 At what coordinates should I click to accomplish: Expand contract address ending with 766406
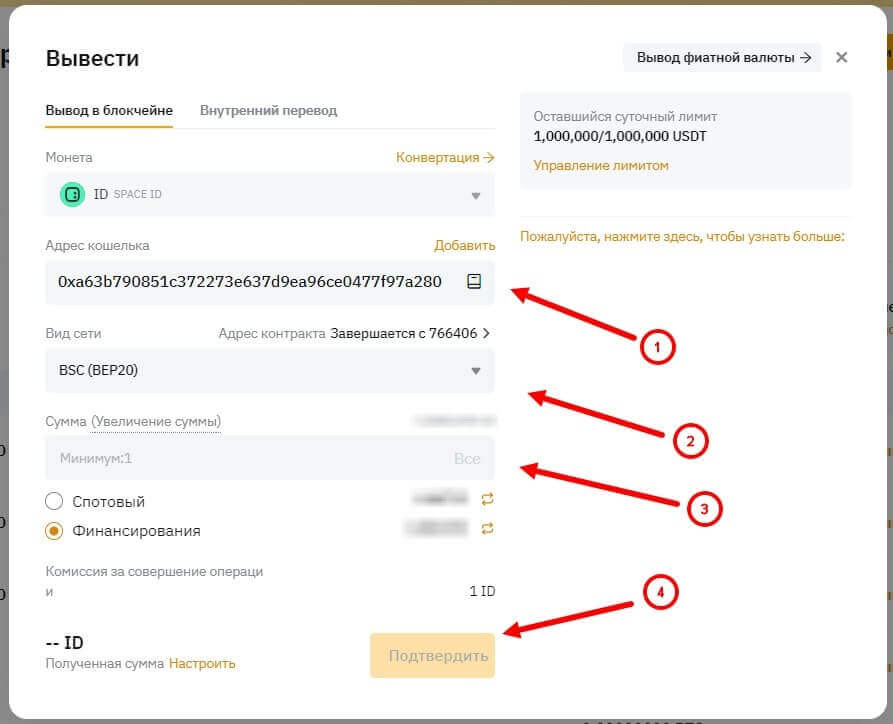click(486, 334)
